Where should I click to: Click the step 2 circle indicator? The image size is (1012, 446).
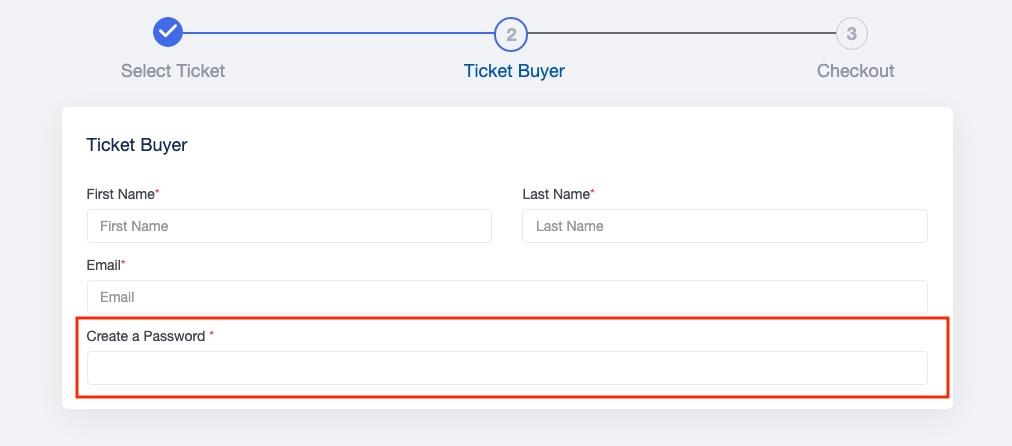coord(511,34)
